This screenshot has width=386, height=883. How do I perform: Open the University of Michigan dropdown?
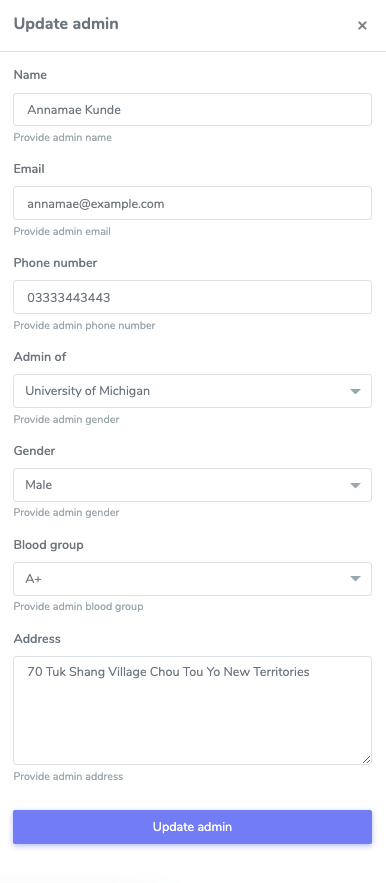pos(192,391)
